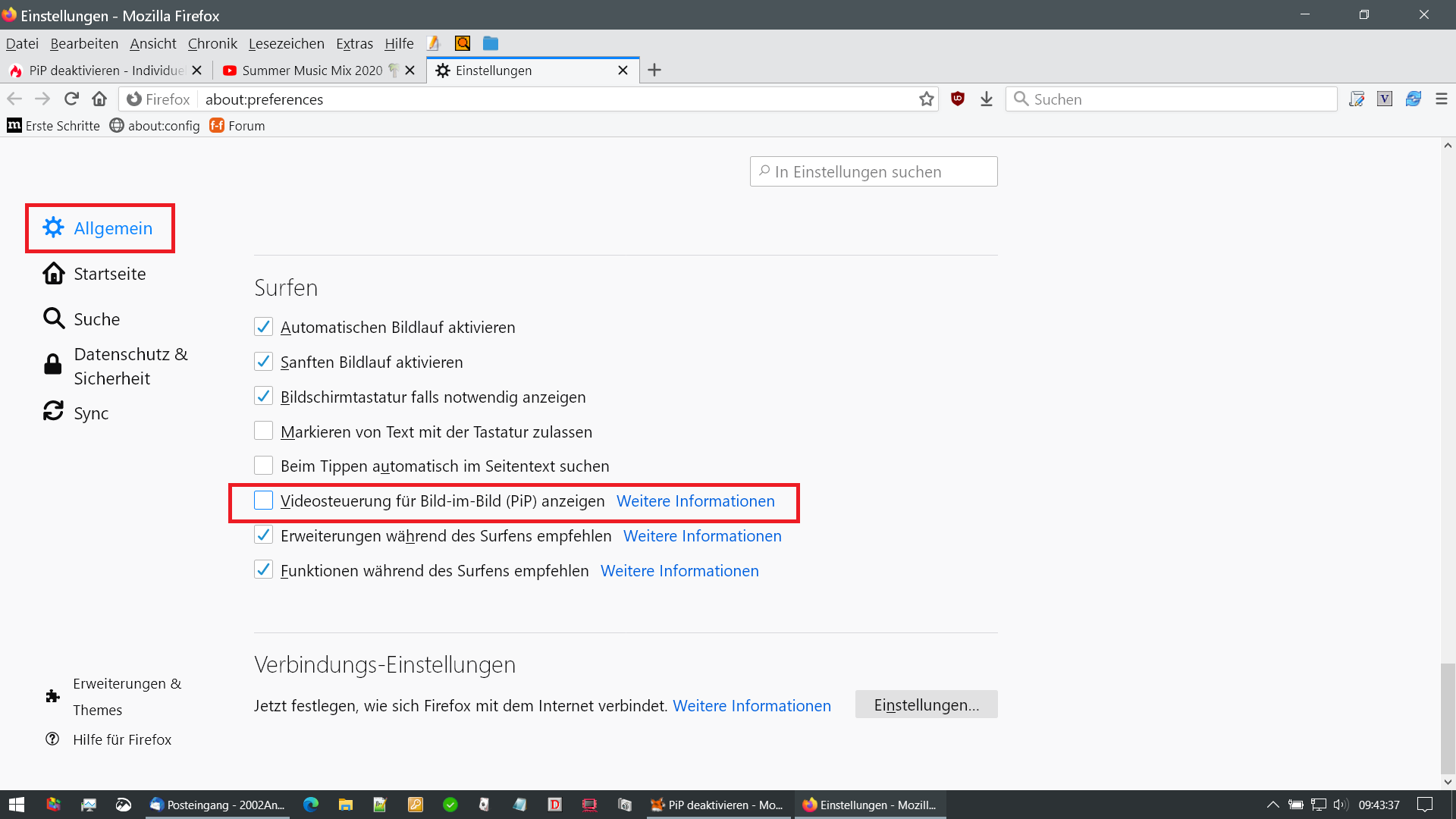
Task: Open the downloads arrow icon
Action: [986, 99]
